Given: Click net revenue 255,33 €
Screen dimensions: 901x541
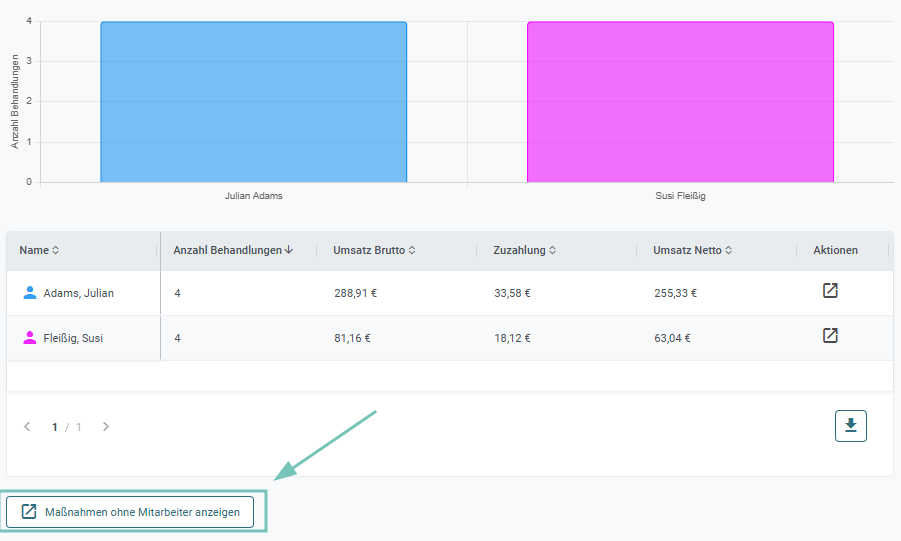Looking at the screenshot, I should (675, 293).
